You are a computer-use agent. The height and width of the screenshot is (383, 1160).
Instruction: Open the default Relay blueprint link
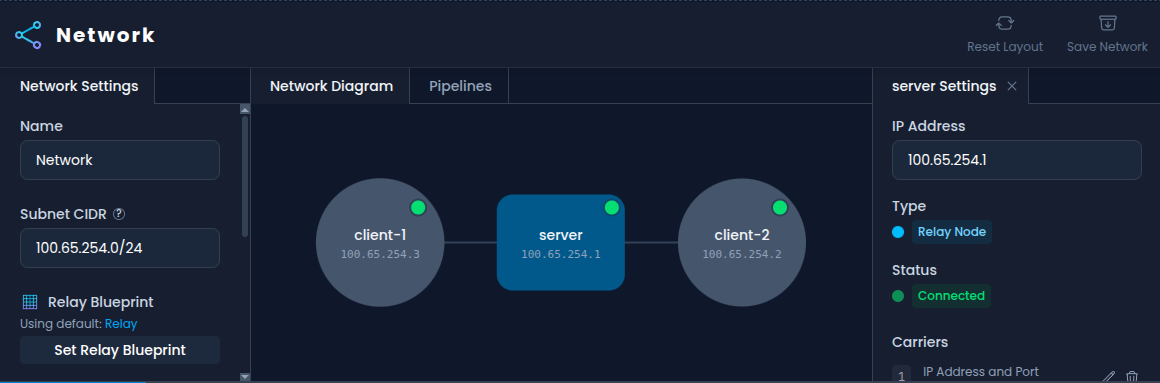121,324
